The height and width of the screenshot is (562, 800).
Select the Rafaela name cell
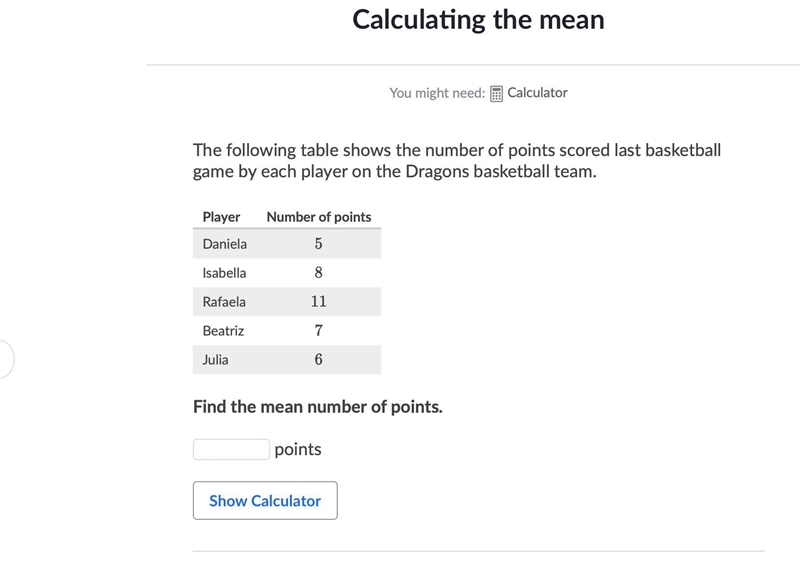coord(224,302)
